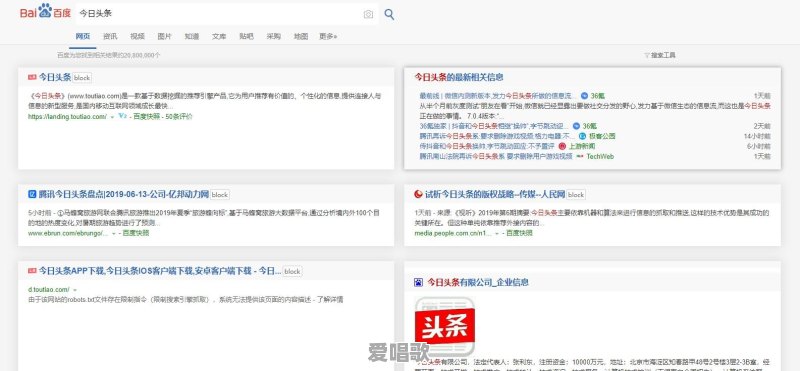Open 今日头条有限公司_企业信息 title

coord(478,282)
